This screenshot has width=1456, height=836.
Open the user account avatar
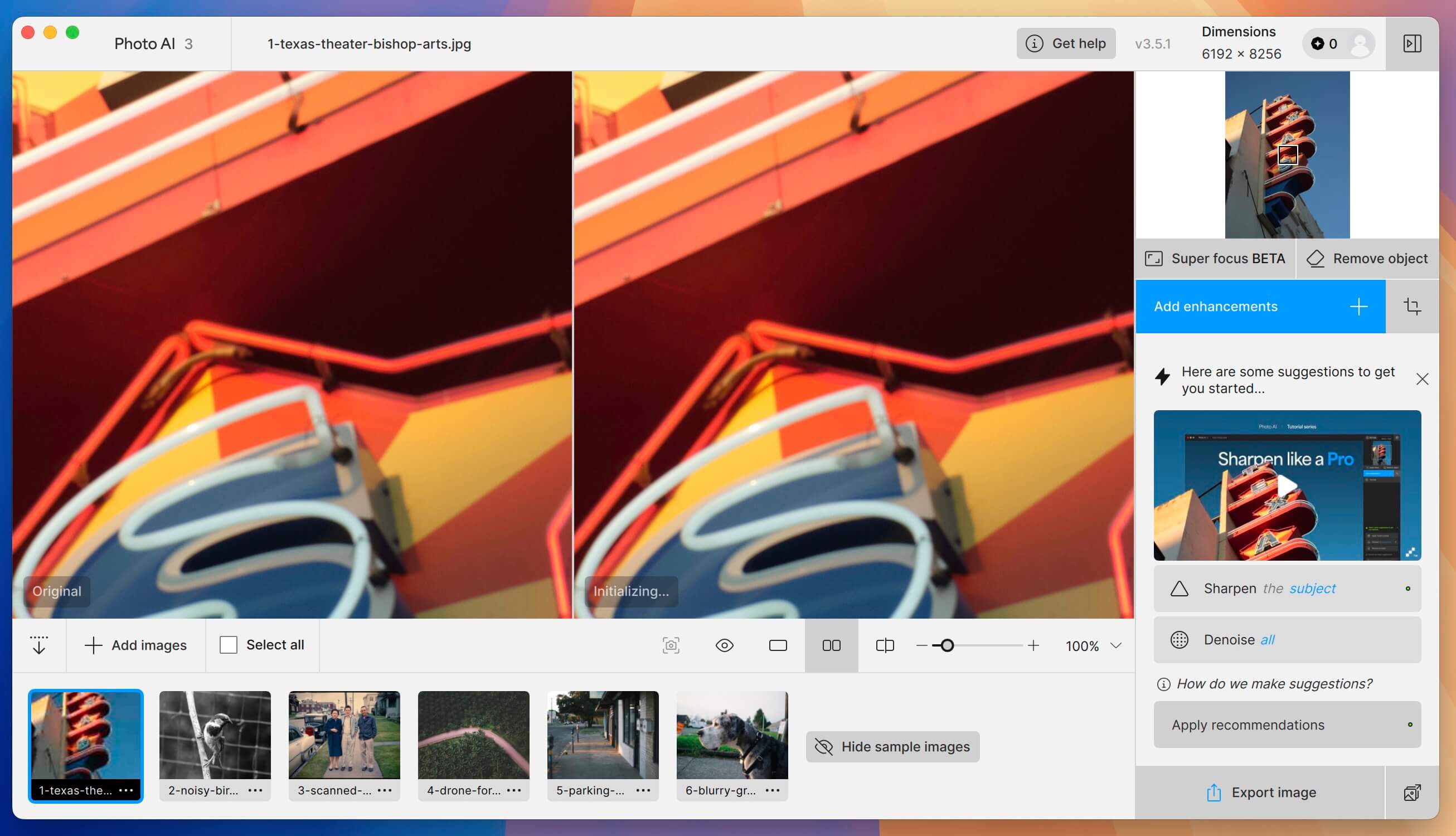coord(1360,43)
